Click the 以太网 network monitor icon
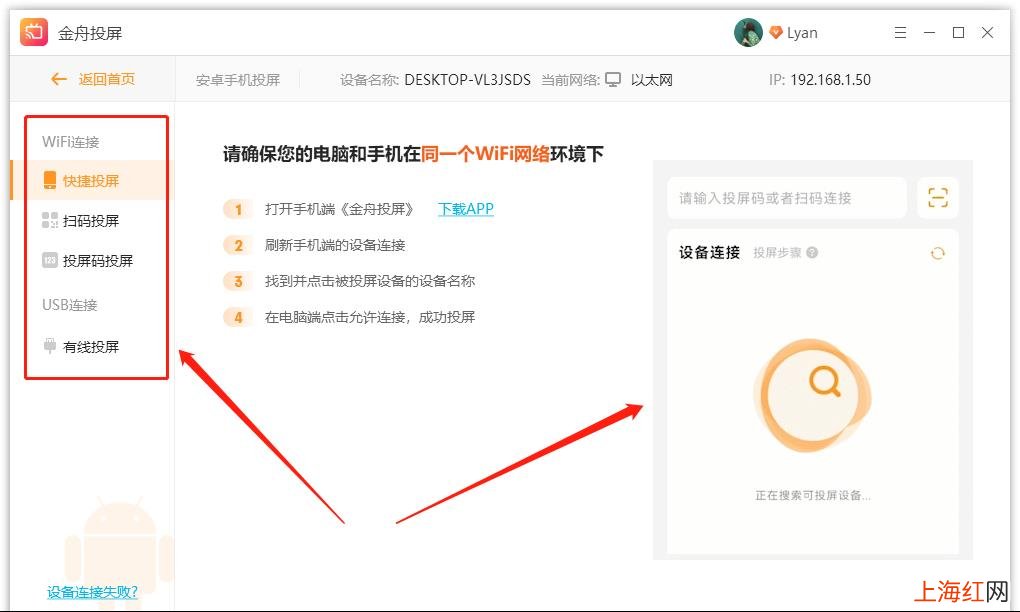Viewport: 1020px width, 612px height. point(613,79)
